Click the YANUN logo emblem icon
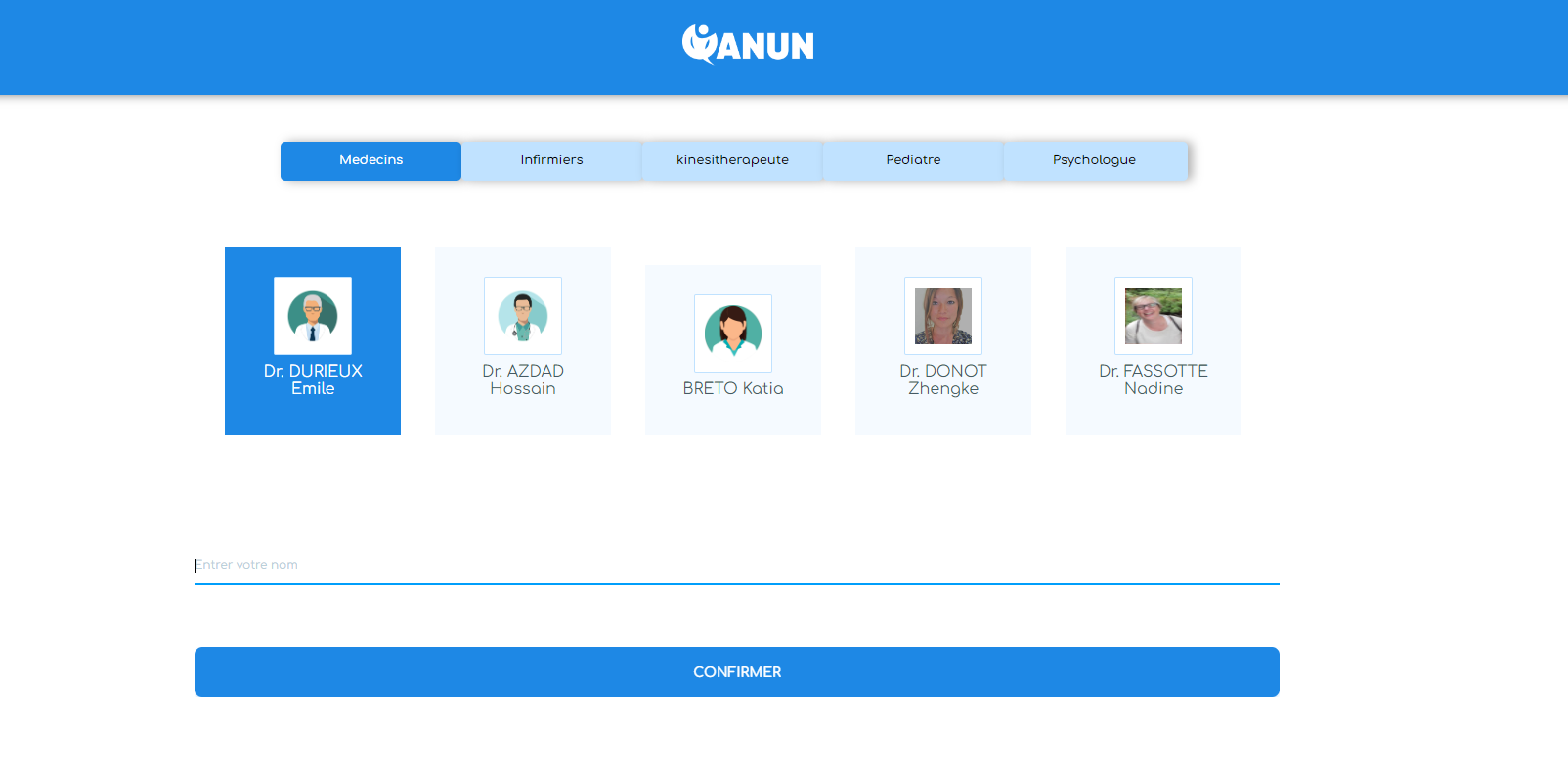This screenshot has width=1568, height=758. pos(699,44)
